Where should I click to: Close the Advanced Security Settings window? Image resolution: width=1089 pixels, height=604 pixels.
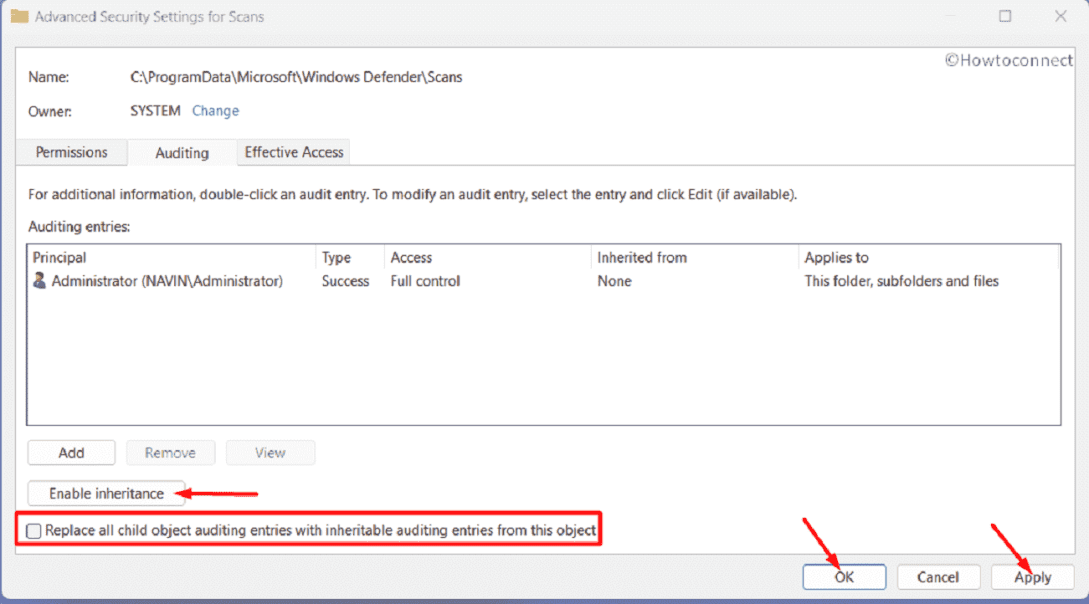click(1060, 16)
